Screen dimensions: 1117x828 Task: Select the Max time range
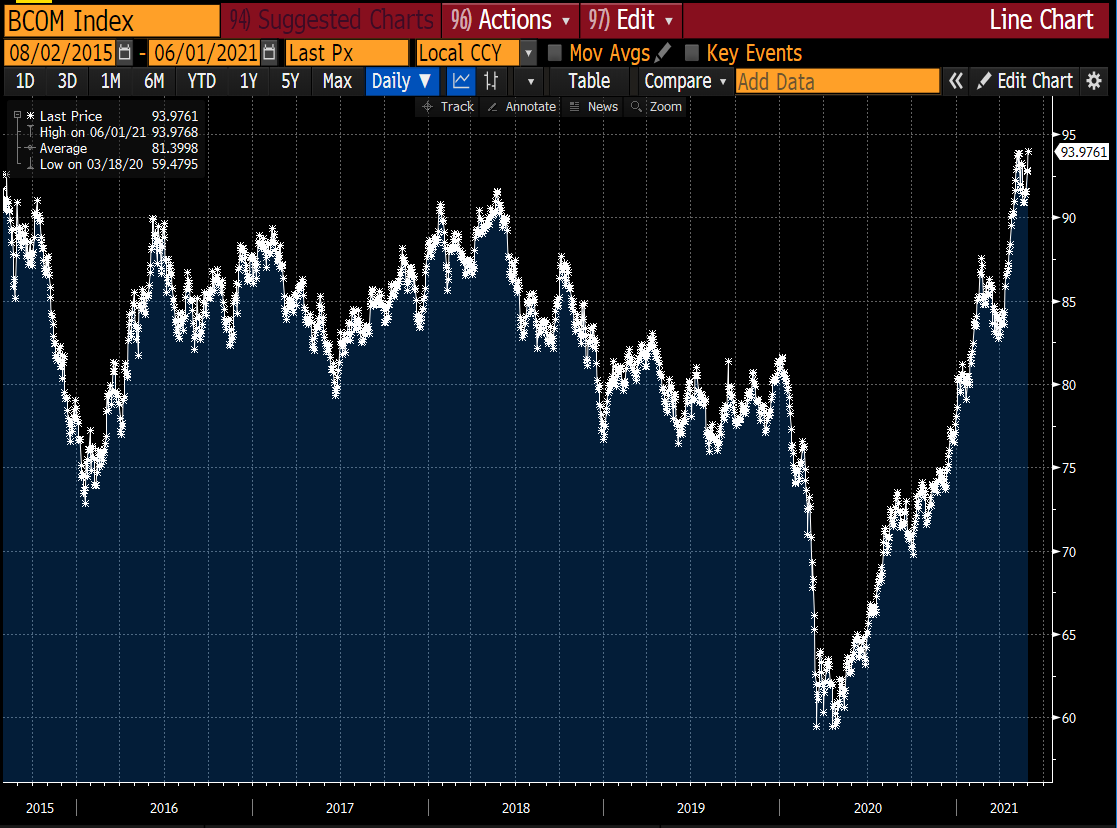(x=337, y=81)
